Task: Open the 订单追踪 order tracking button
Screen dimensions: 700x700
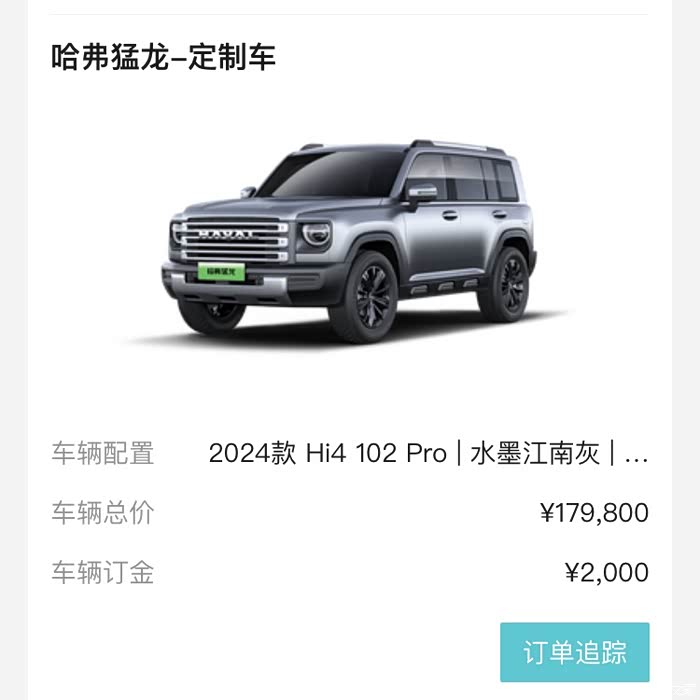Action: point(575,652)
